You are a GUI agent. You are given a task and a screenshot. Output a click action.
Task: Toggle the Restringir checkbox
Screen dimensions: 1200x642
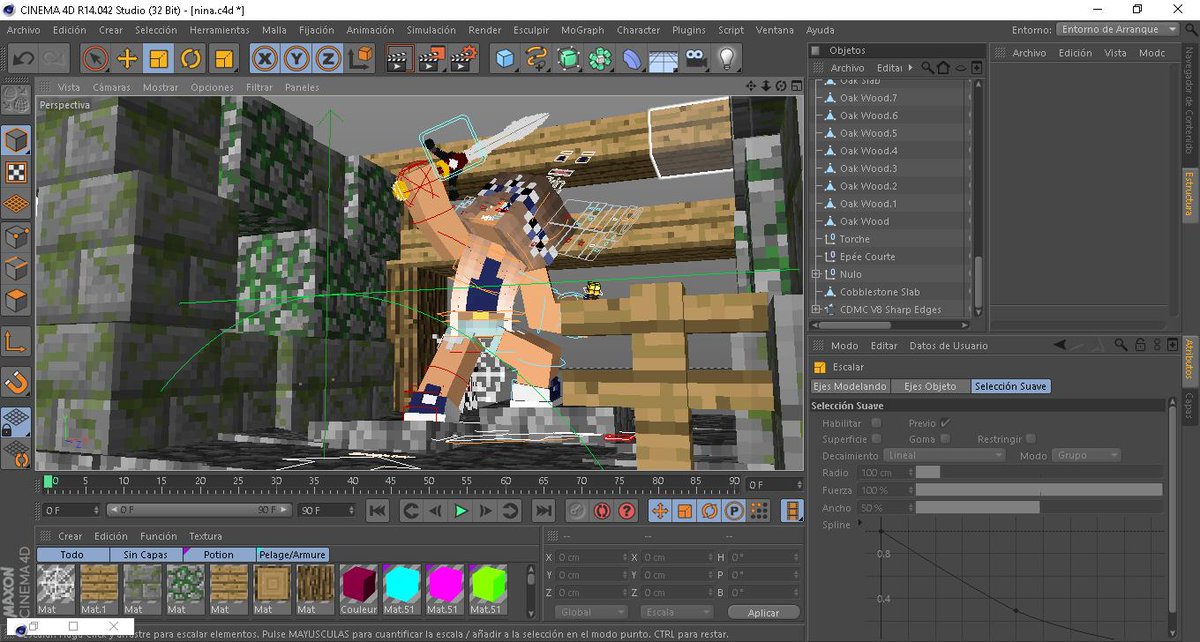coord(1031,439)
